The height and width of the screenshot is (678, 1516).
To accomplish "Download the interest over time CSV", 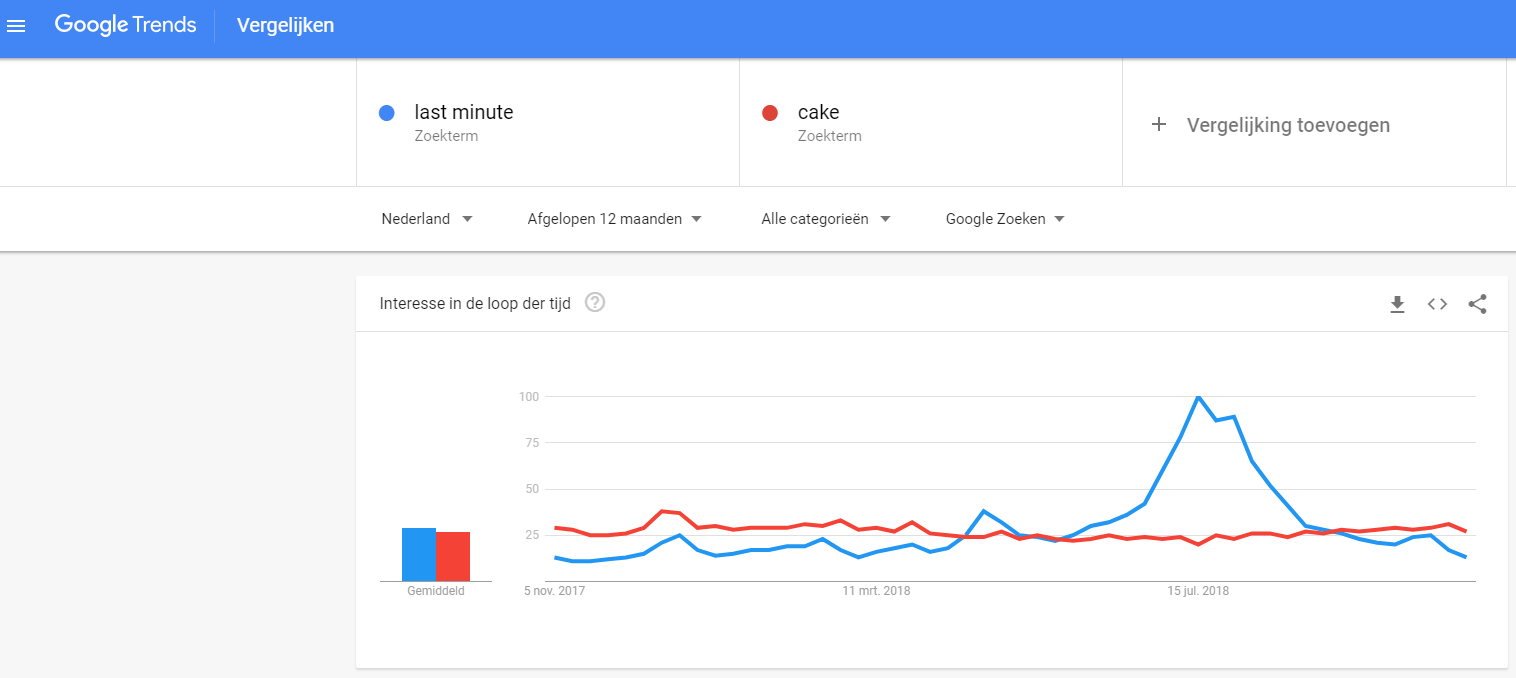I will pos(1397,304).
